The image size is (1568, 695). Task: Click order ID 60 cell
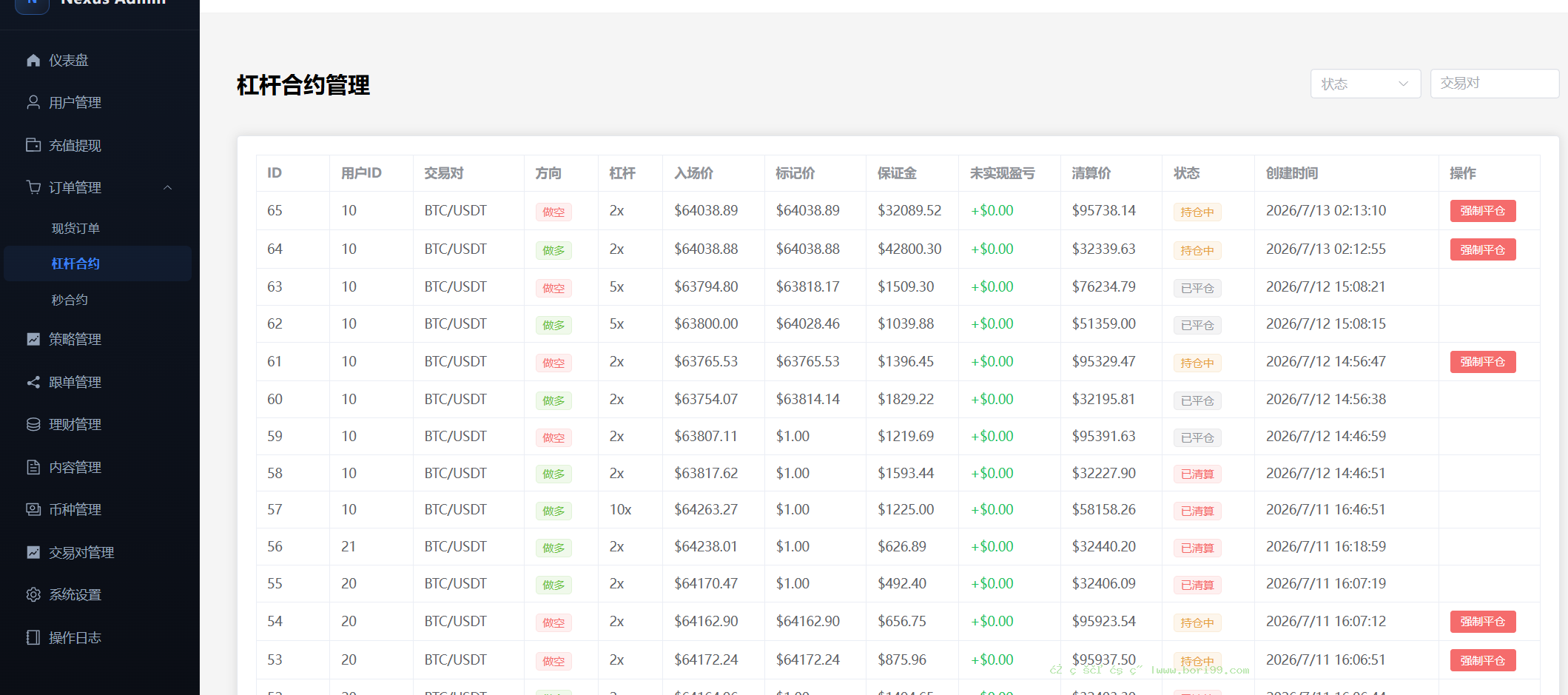(x=275, y=399)
